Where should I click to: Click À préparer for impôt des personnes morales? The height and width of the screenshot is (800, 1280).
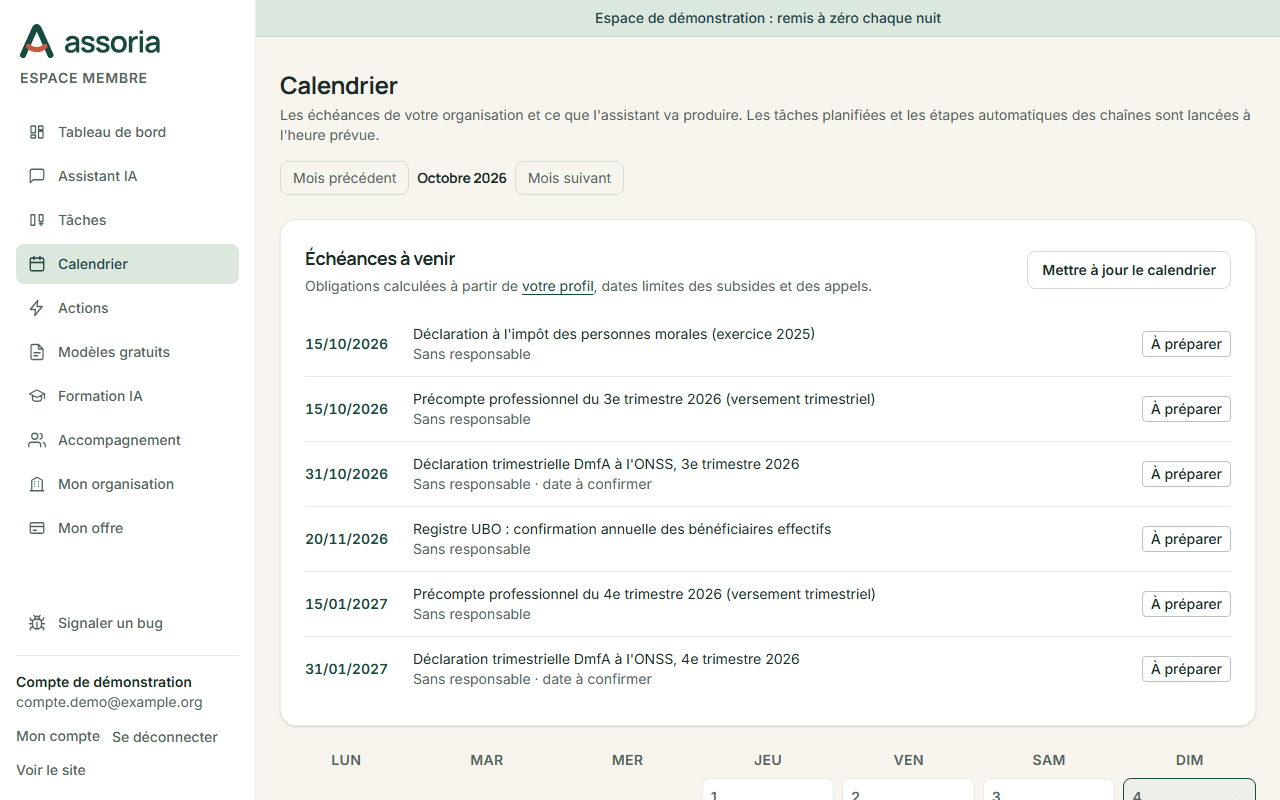(x=1186, y=344)
